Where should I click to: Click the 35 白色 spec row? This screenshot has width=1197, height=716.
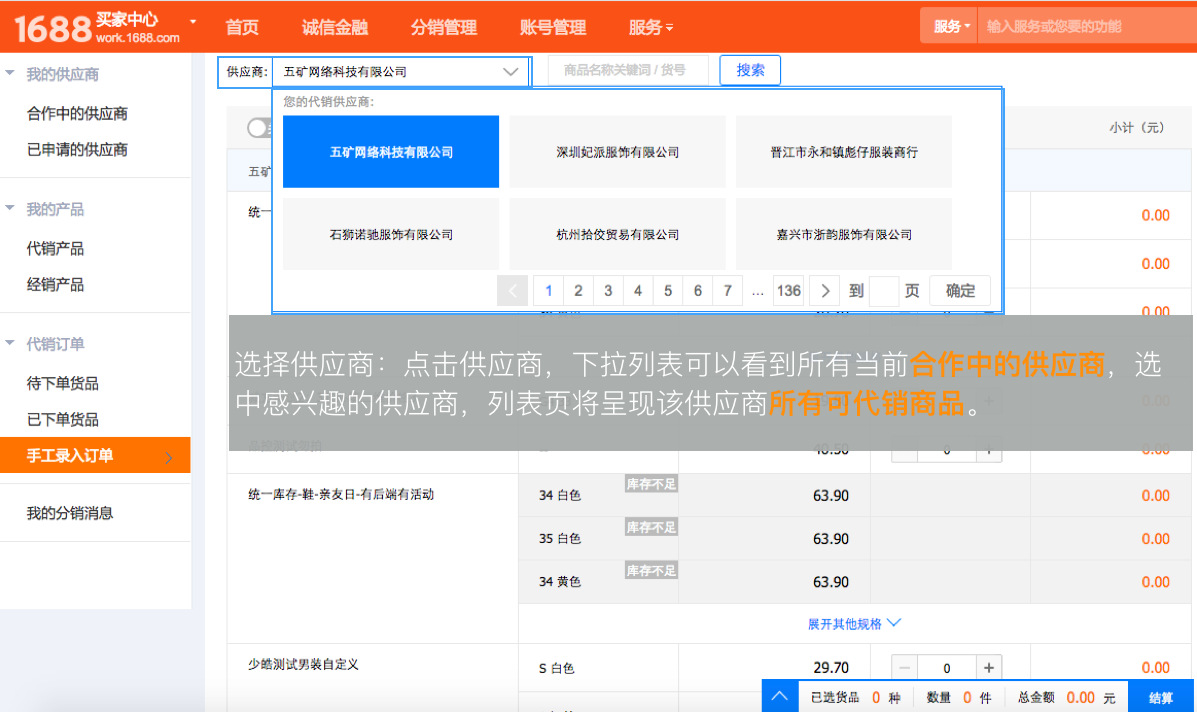[855, 538]
